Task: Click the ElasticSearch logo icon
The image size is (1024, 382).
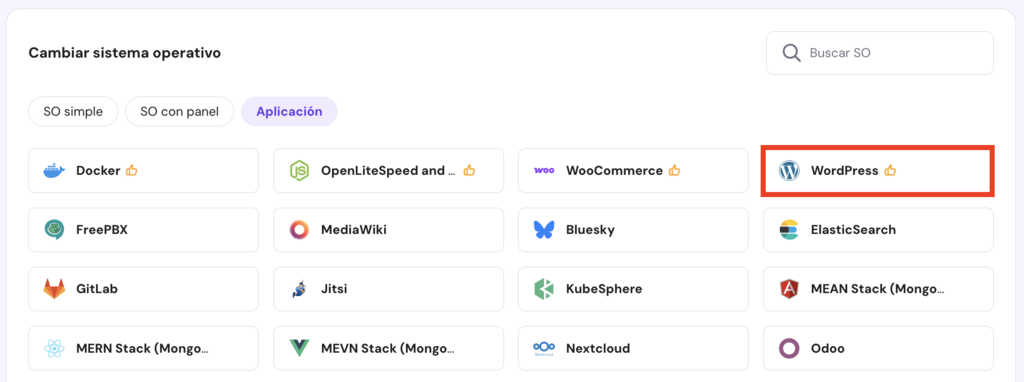Action: 789,230
